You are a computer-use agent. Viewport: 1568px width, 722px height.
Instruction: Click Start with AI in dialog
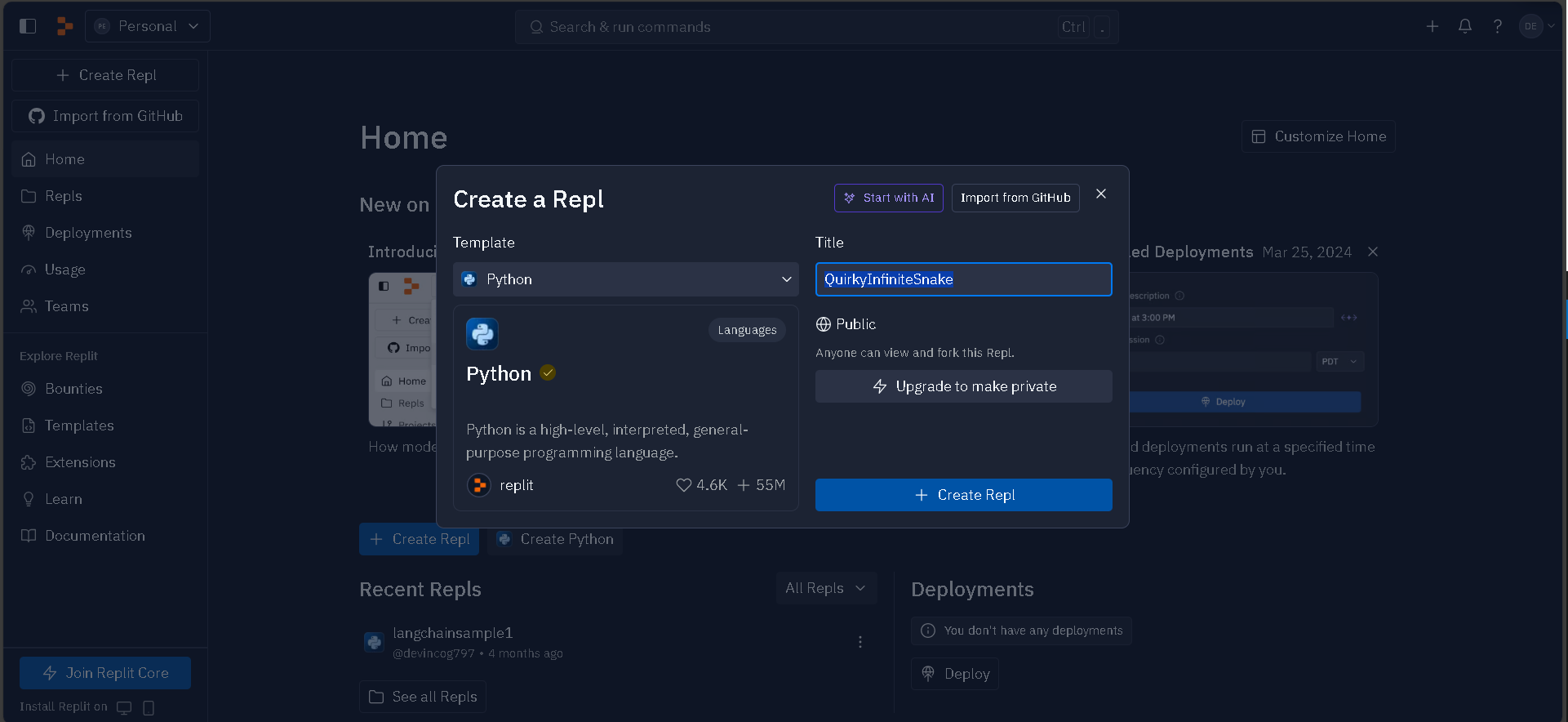(889, 198)
